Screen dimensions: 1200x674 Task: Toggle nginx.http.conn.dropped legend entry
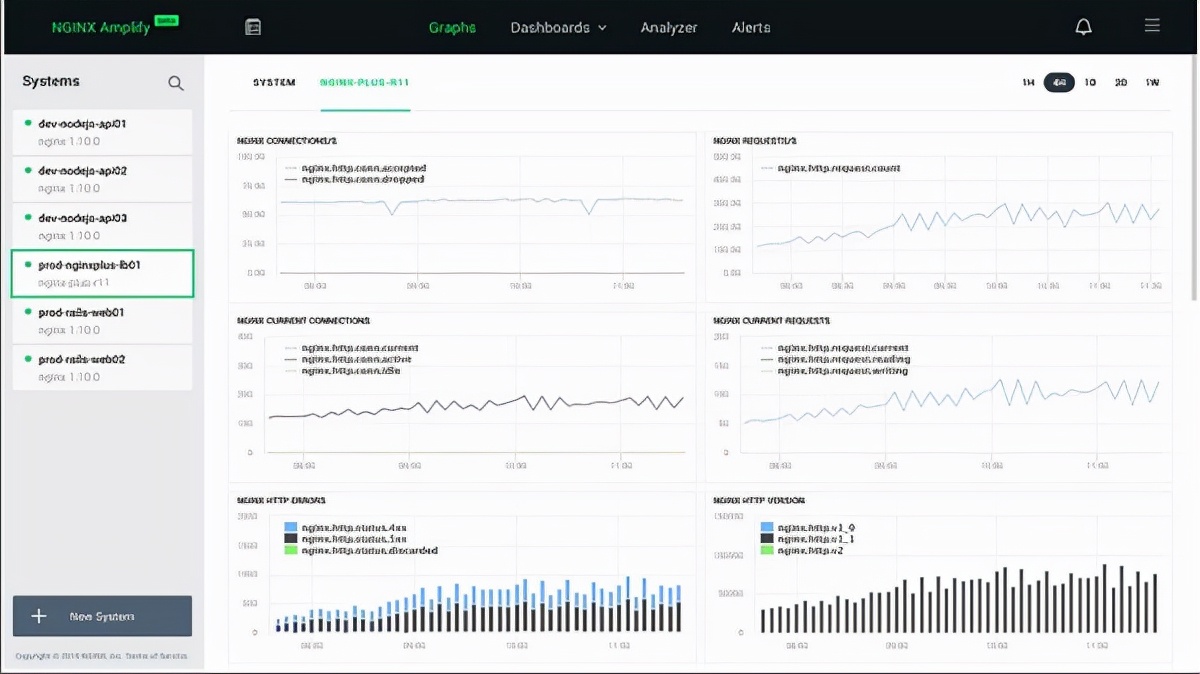[355, 179]
